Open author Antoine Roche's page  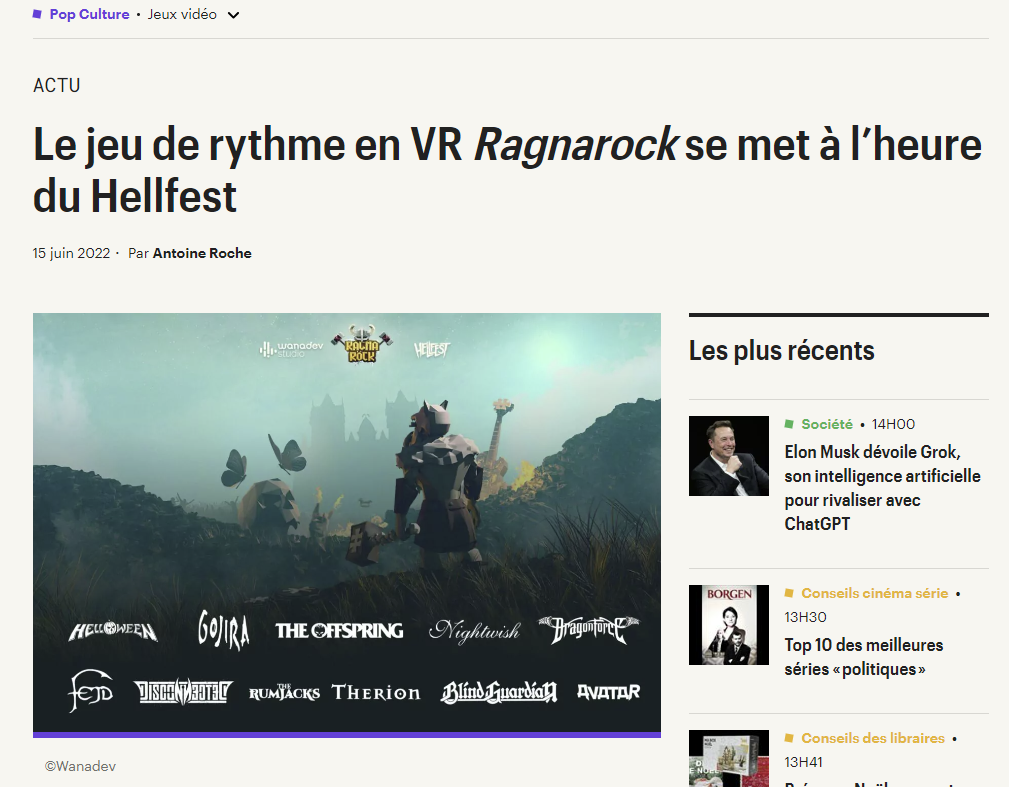(202, 253)
